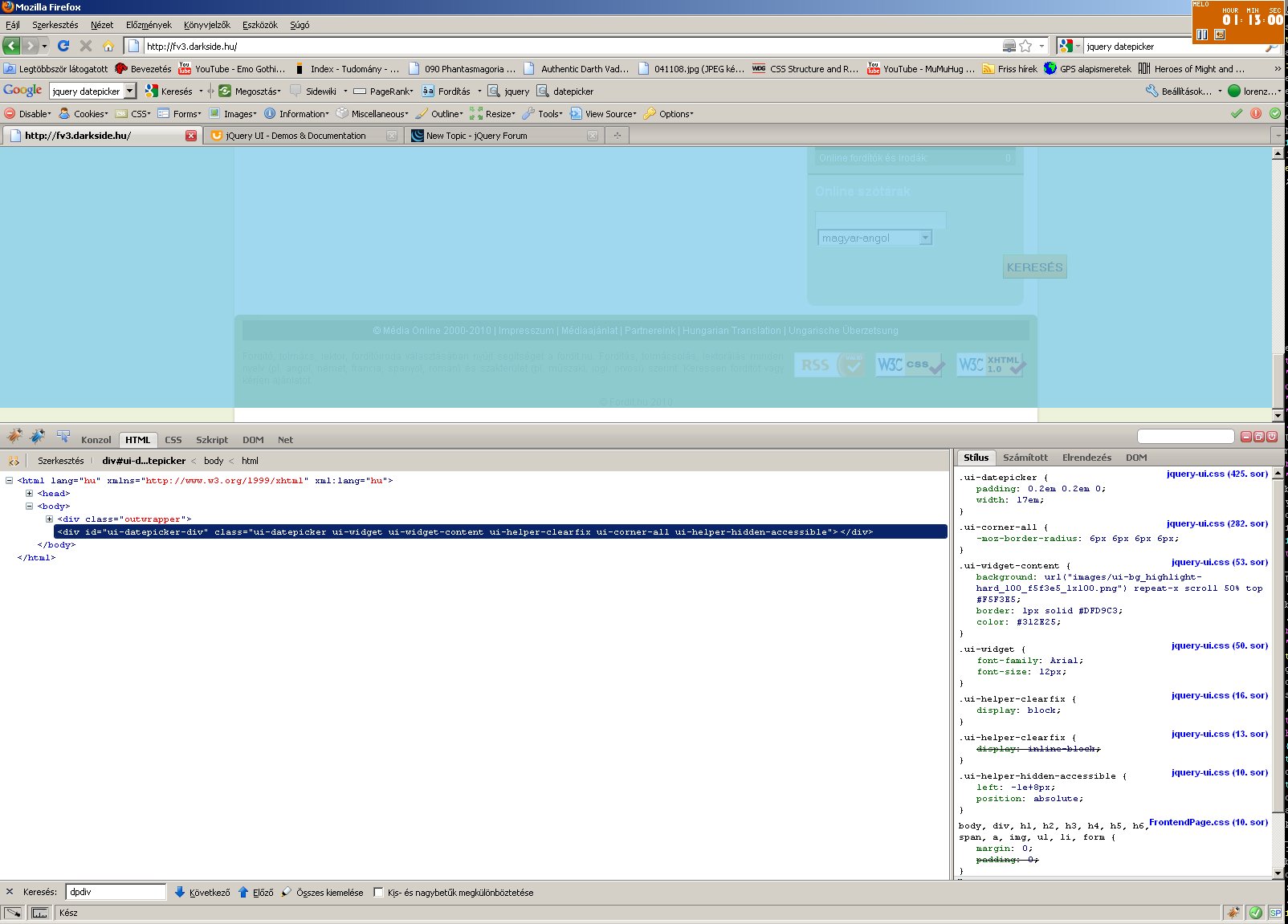Image resolution: width=1288 pixels, height=924 pixels.
Task: Toggle the Kis- és nagybetűk megkülönböztetése checkbox
Action: 378,892
